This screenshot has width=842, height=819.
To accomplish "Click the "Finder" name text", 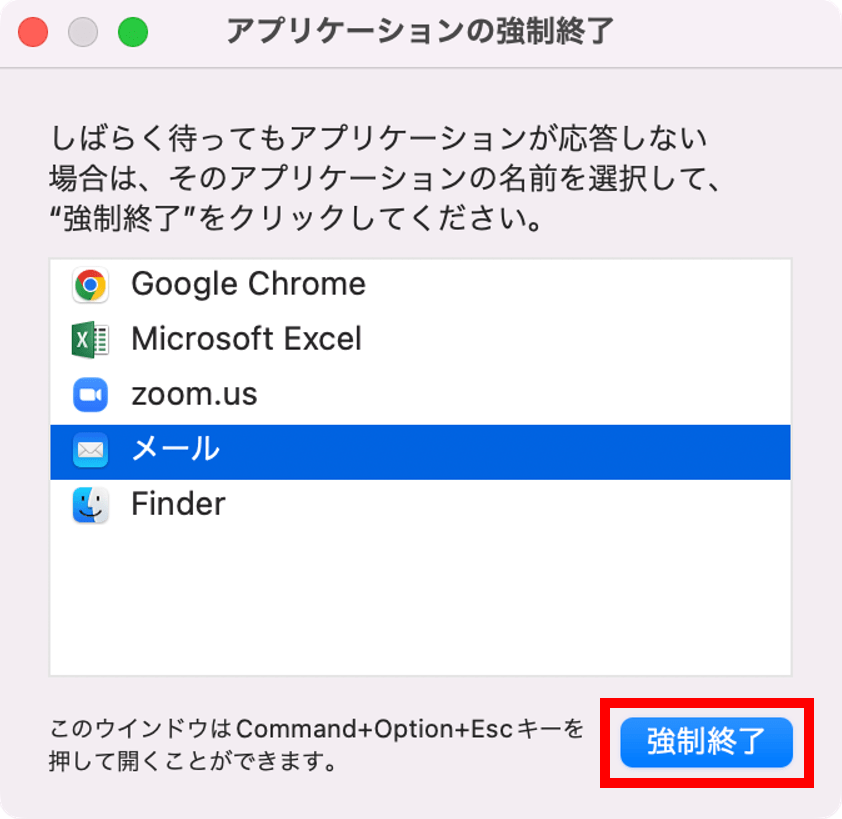I will pyautogui.click(x=178, y=504).
